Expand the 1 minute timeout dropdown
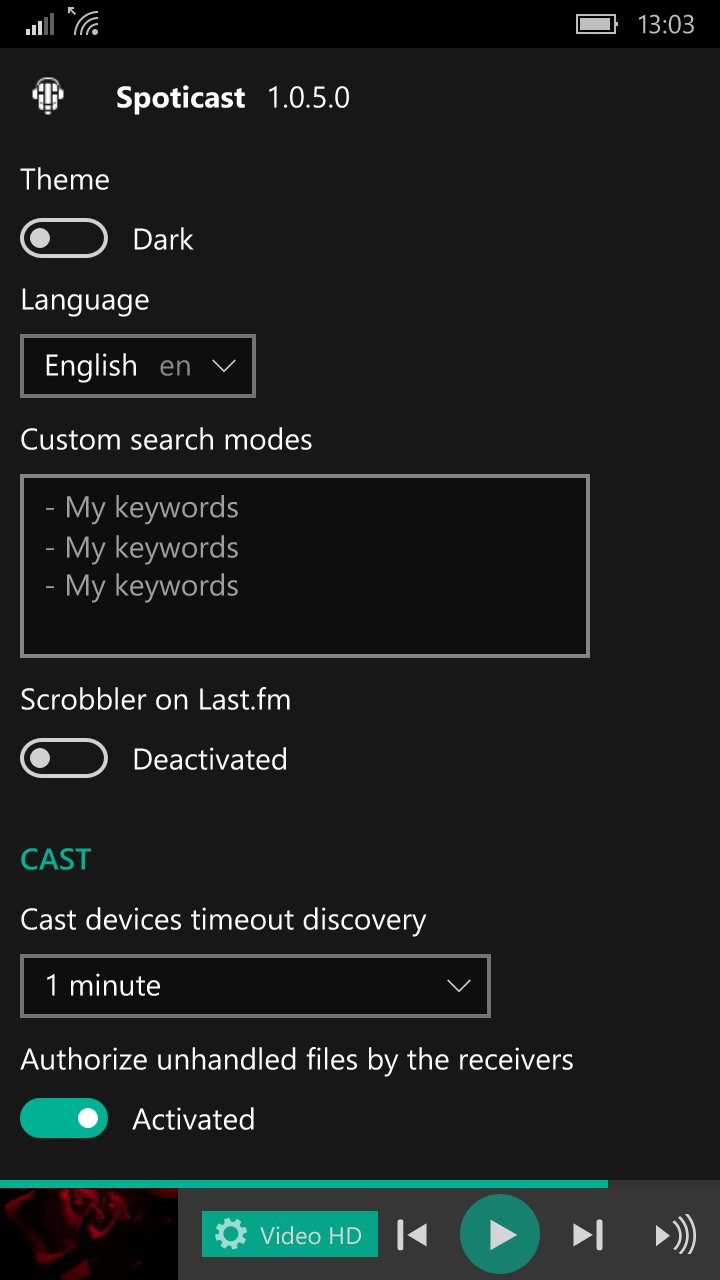Image resolution: width=720 pixels, height=1280 pixels. 255,986
